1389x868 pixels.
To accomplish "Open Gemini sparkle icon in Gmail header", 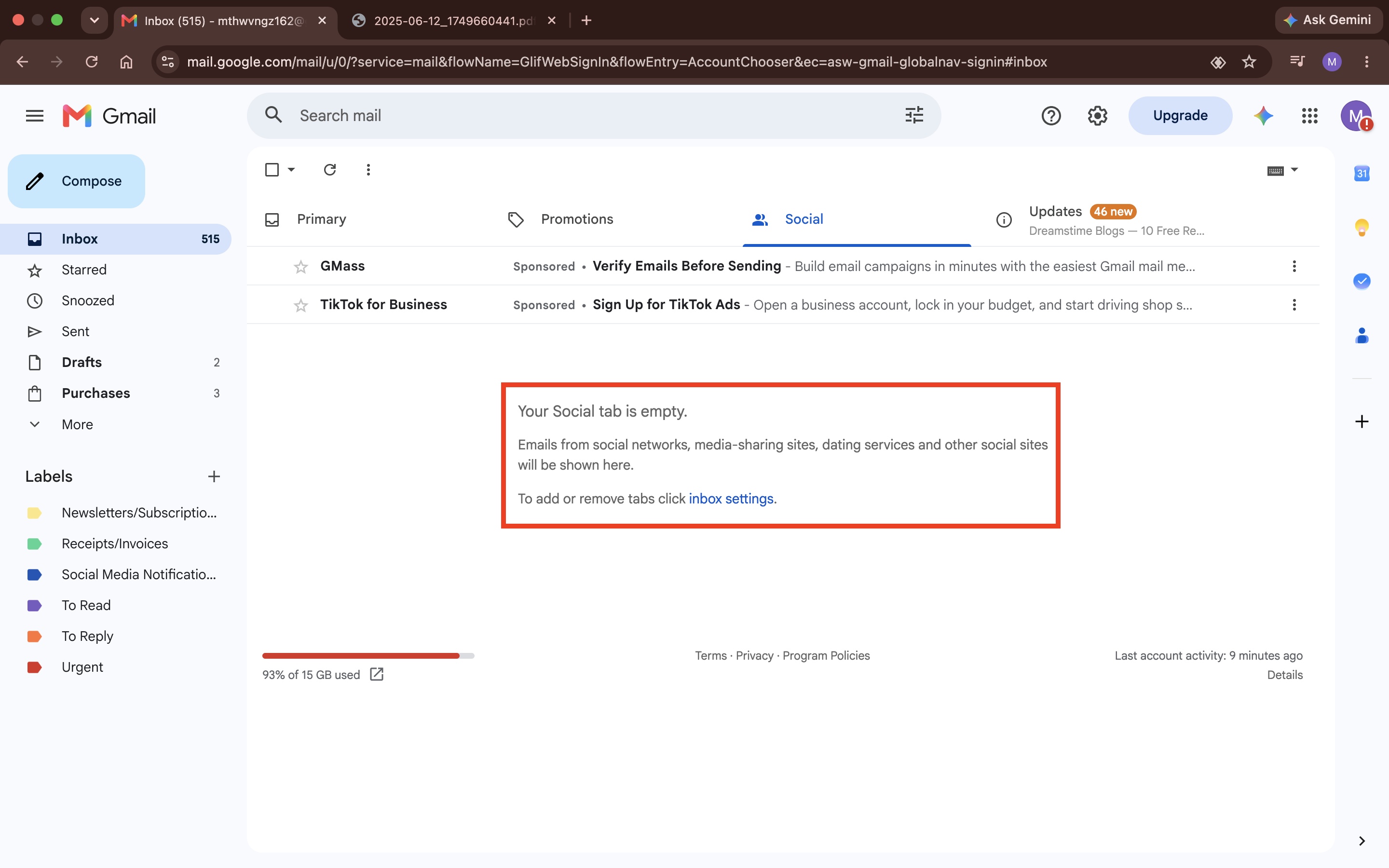I will [x=1263, y=116].
